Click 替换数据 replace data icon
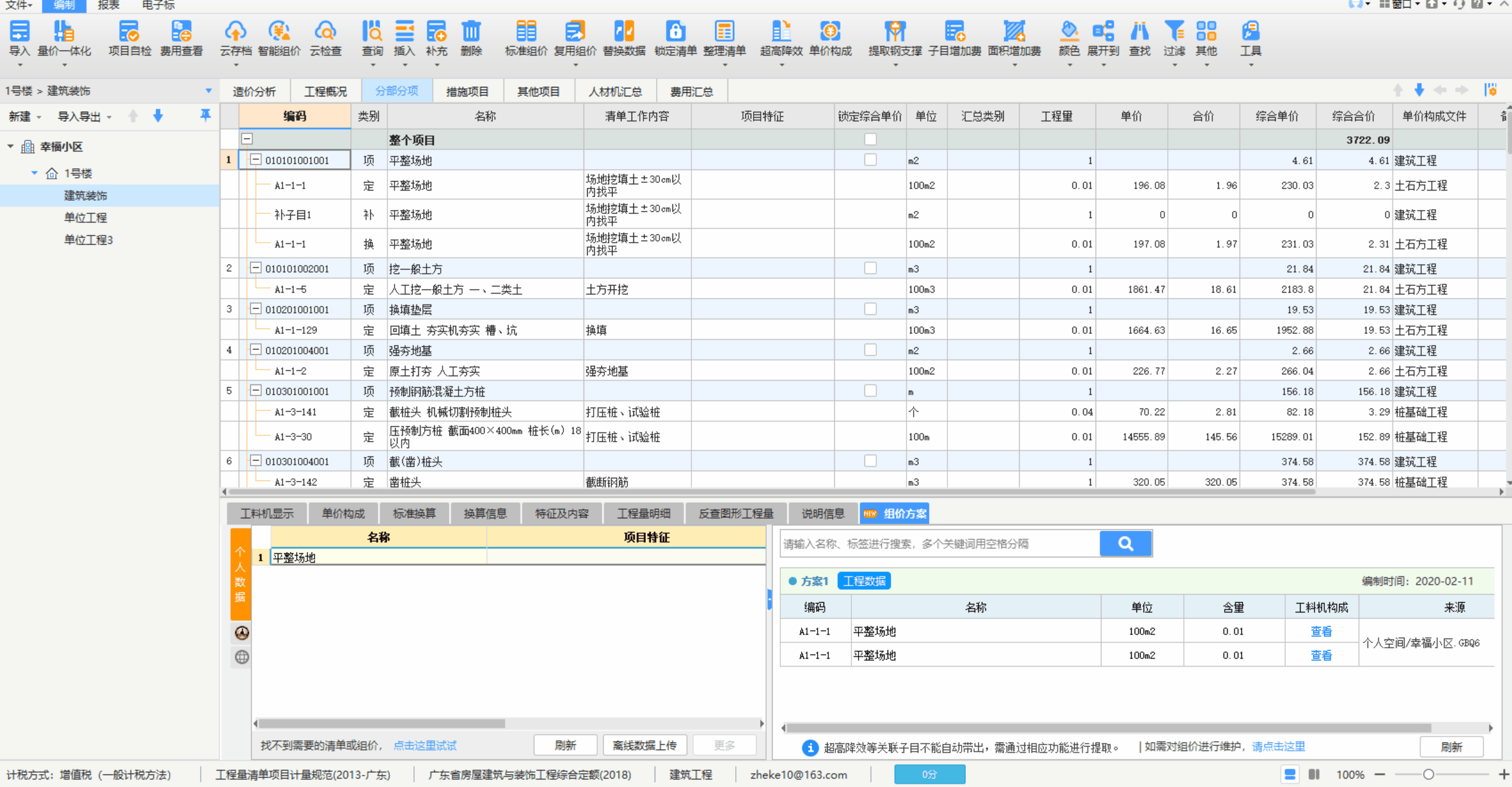Image resolution: width=1512 pixels, height=787 pixels. point(624,38)
